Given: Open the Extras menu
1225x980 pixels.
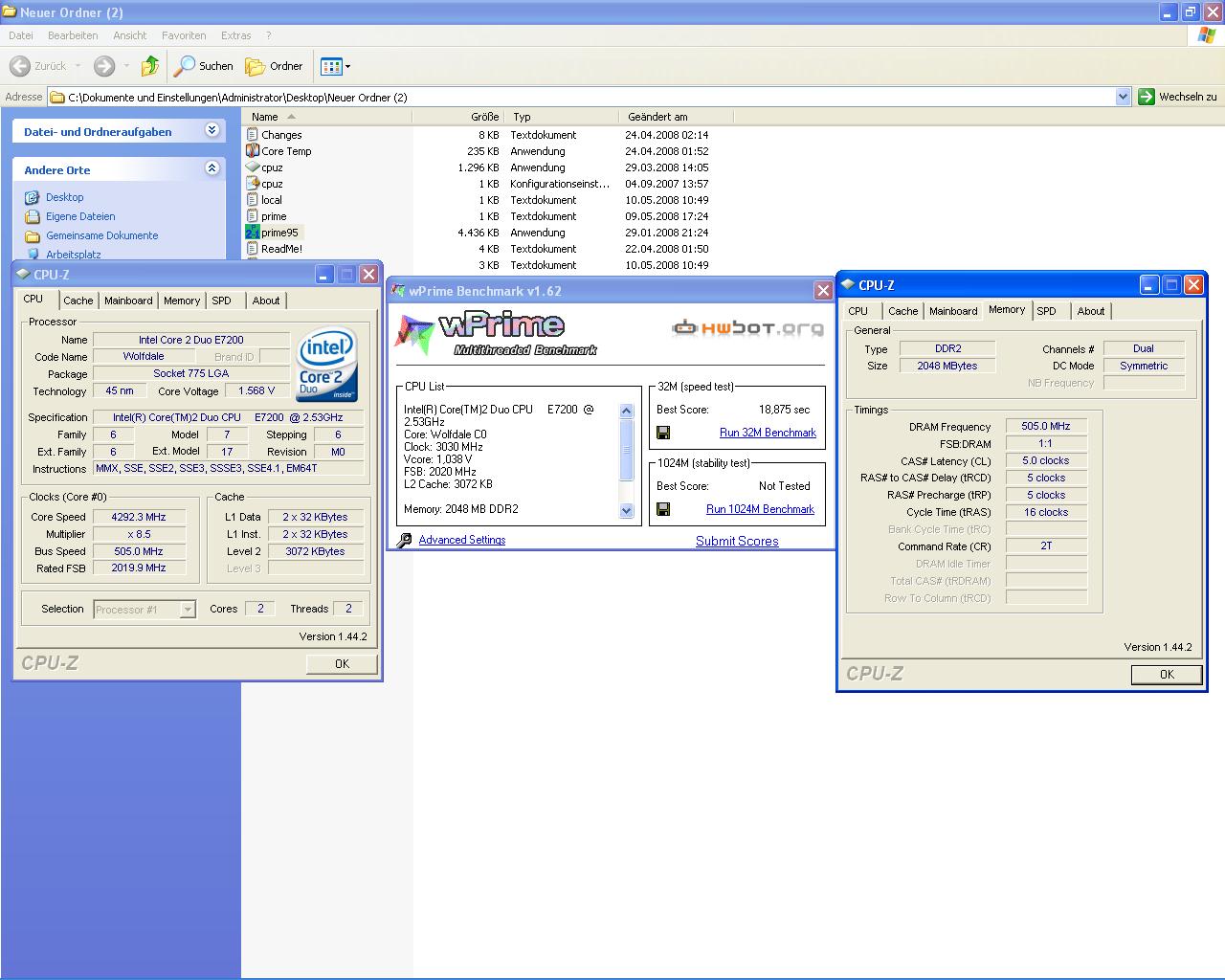Looking at the screenshot, I should pyautogui.click(x=235, y=35).
